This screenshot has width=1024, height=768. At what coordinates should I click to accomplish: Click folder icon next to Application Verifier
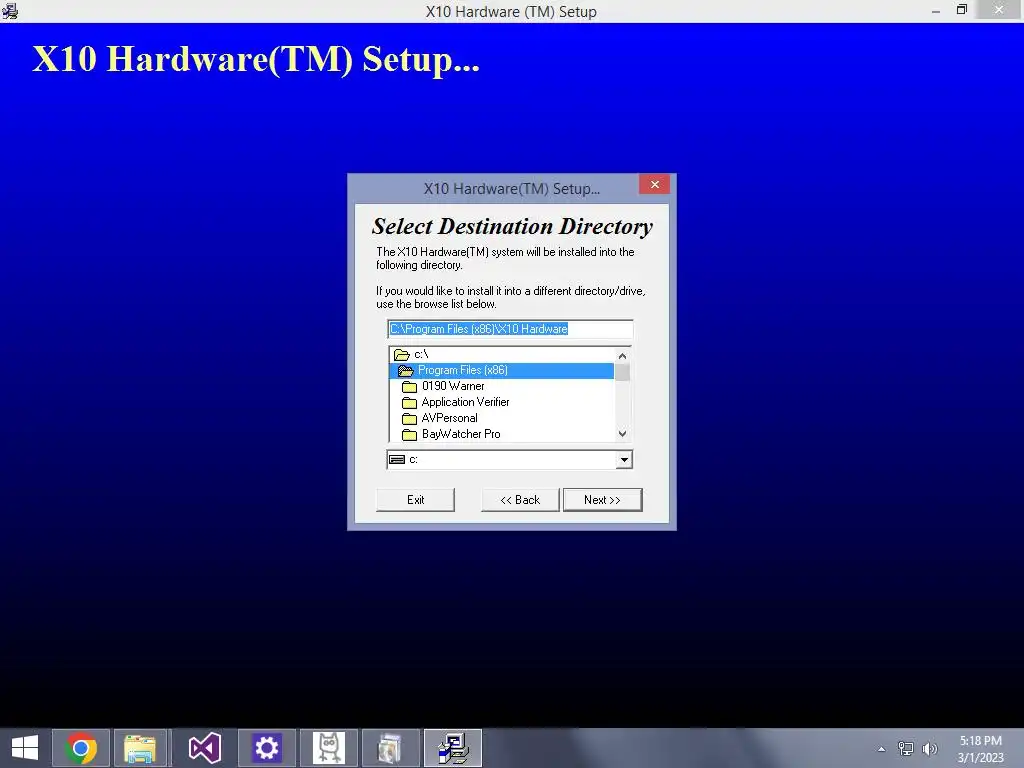409,402
